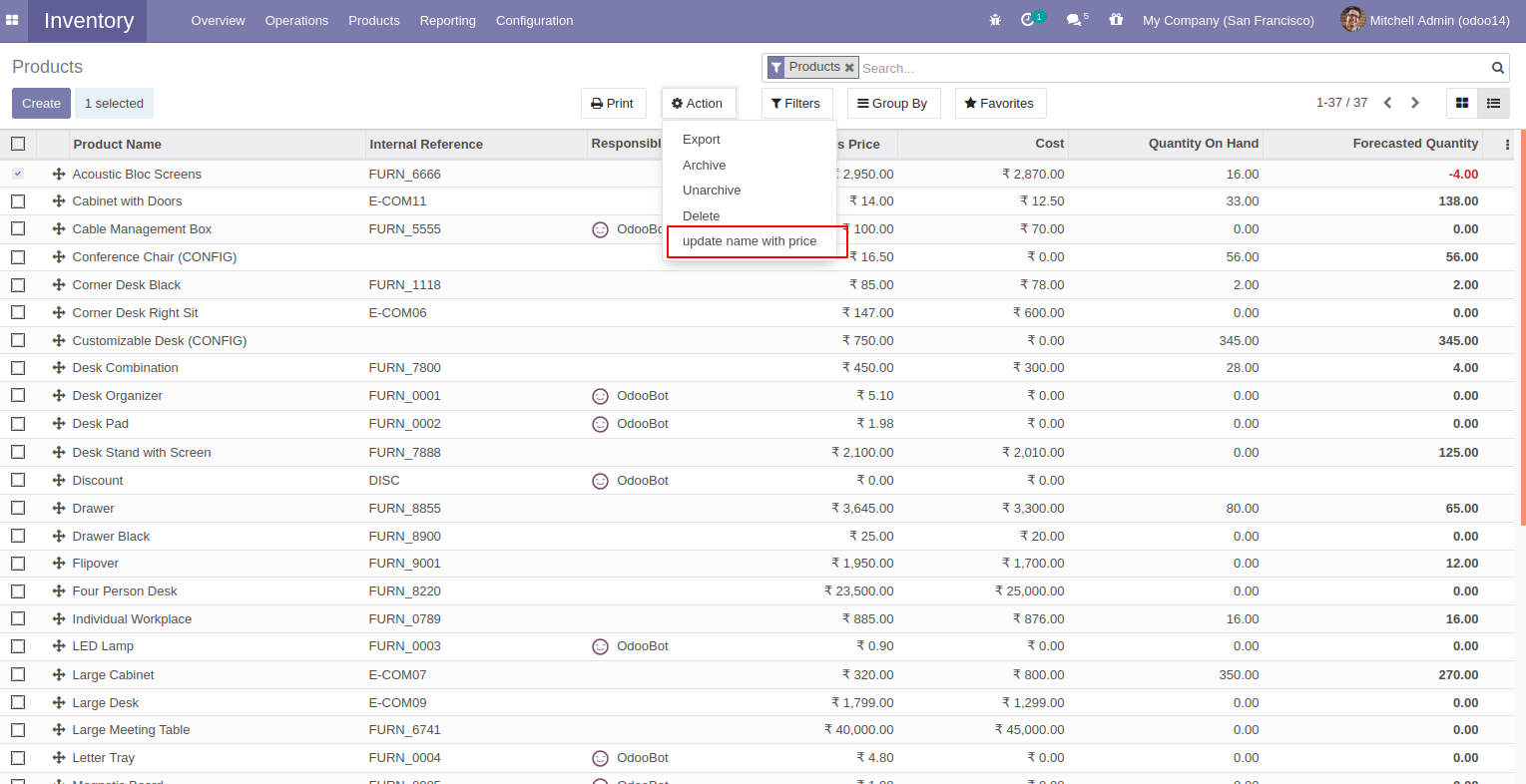Open optional columns menu icon
This screenshot has height=784, width=1526.
[1507, 145]
